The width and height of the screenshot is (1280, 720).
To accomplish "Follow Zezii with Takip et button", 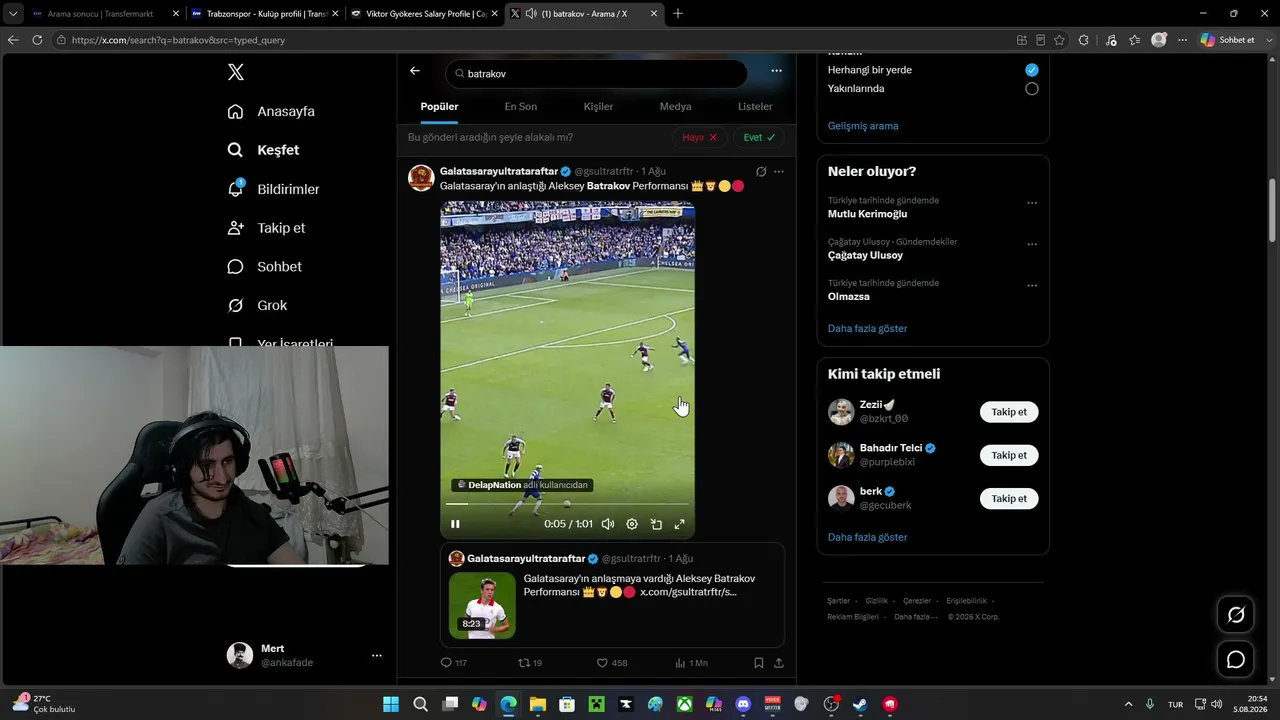I will [x=1009, y=412].
